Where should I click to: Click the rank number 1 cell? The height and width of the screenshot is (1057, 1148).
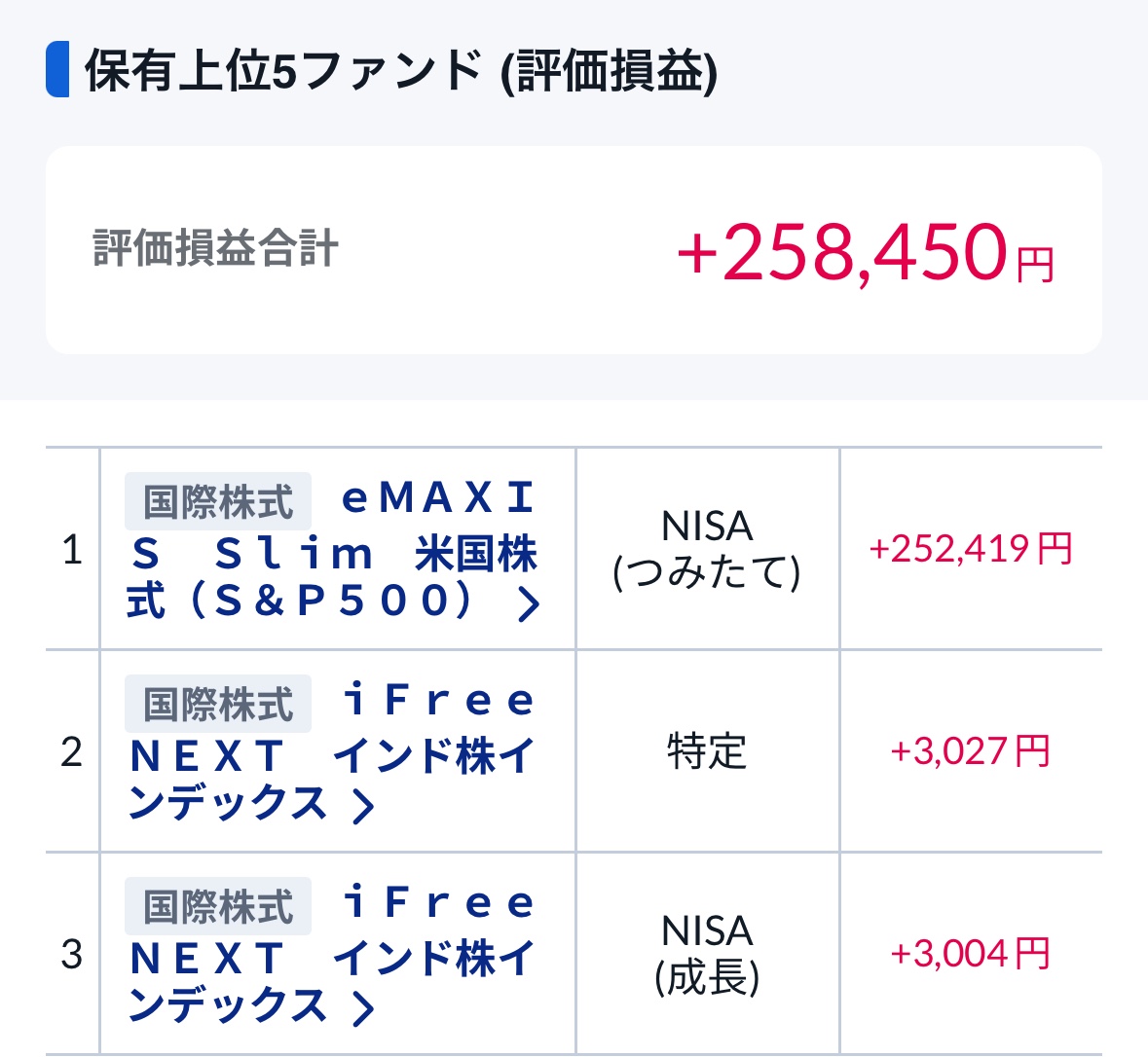coord(72,550)
